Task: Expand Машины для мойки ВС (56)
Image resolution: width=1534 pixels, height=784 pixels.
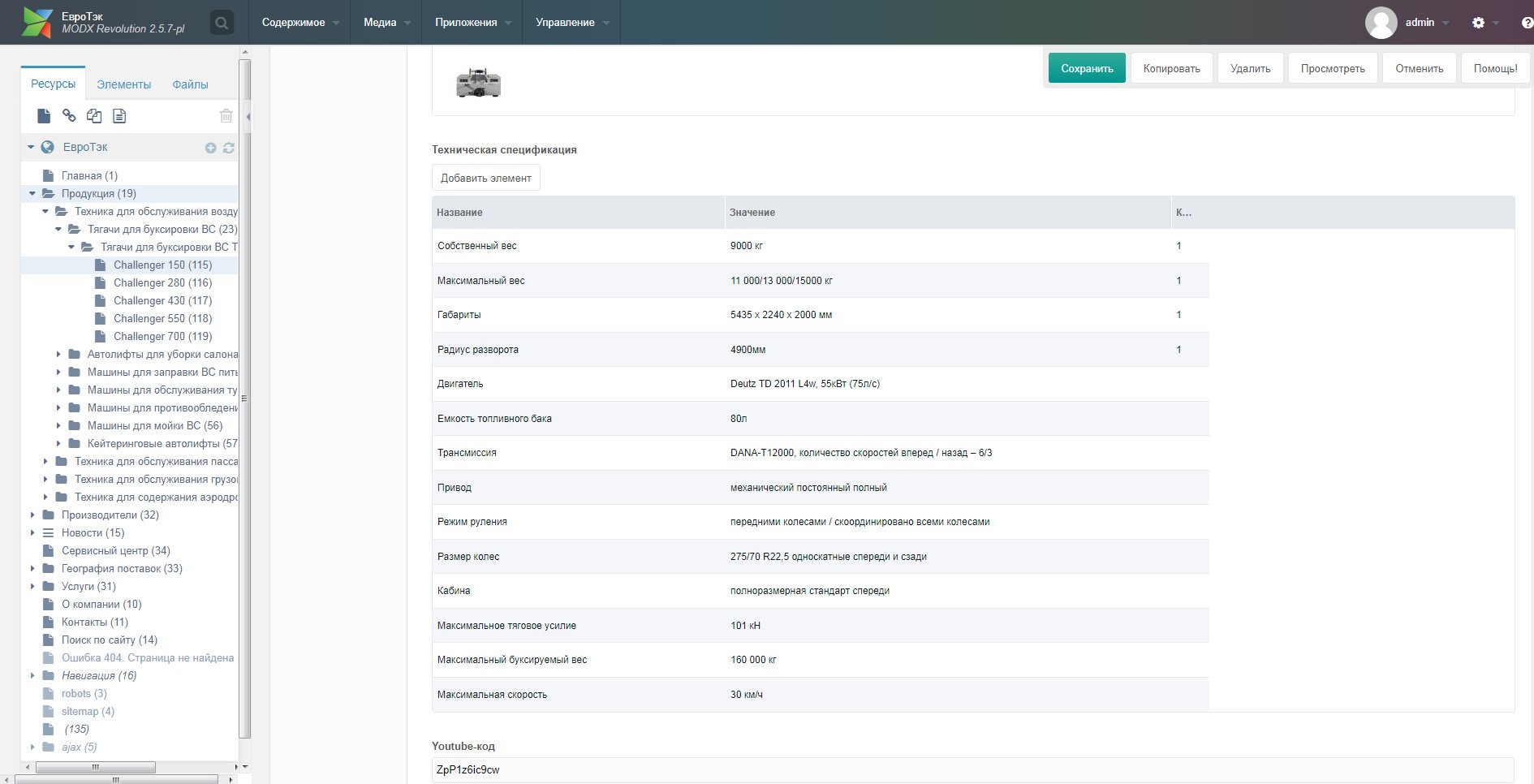Action: (x=58, y=425)
